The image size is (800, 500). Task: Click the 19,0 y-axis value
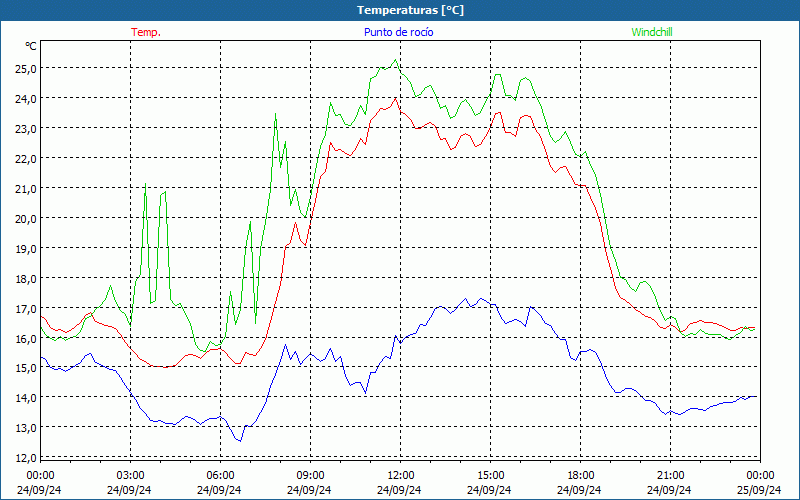(25, 249)
